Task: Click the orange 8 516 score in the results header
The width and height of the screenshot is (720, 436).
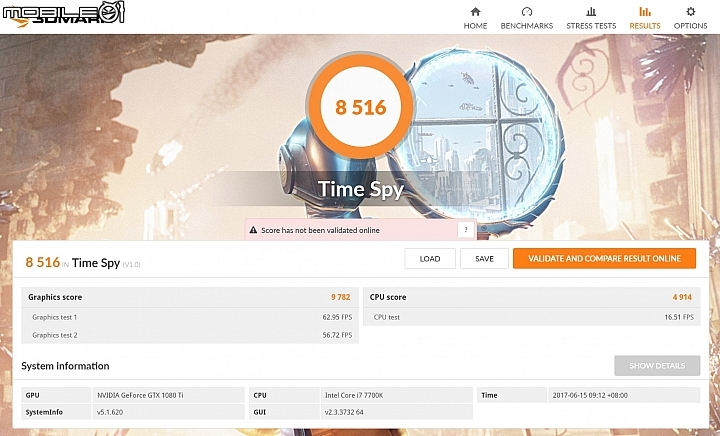Action: coord(43,263)
